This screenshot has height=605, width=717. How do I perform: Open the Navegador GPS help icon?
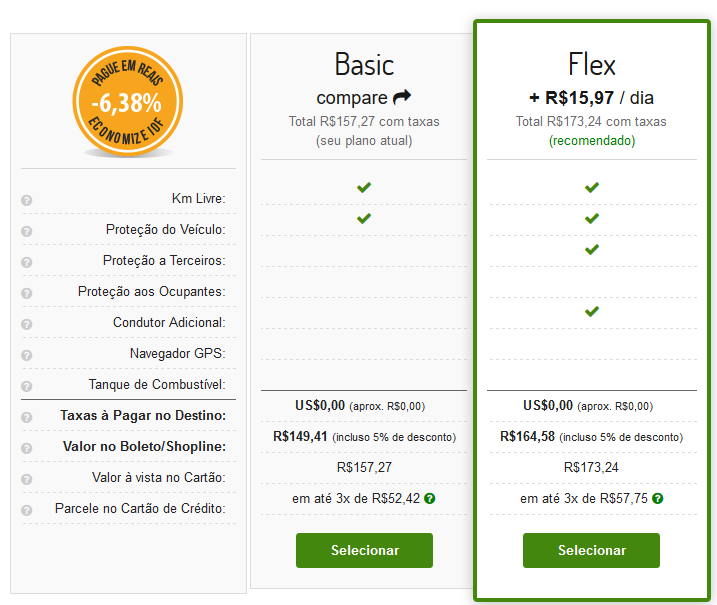pos(27,355)
